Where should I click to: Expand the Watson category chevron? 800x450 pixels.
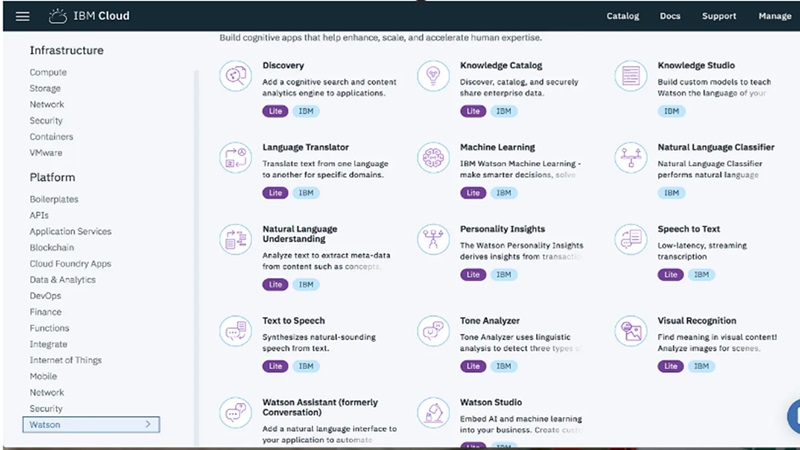pos(148,425)
